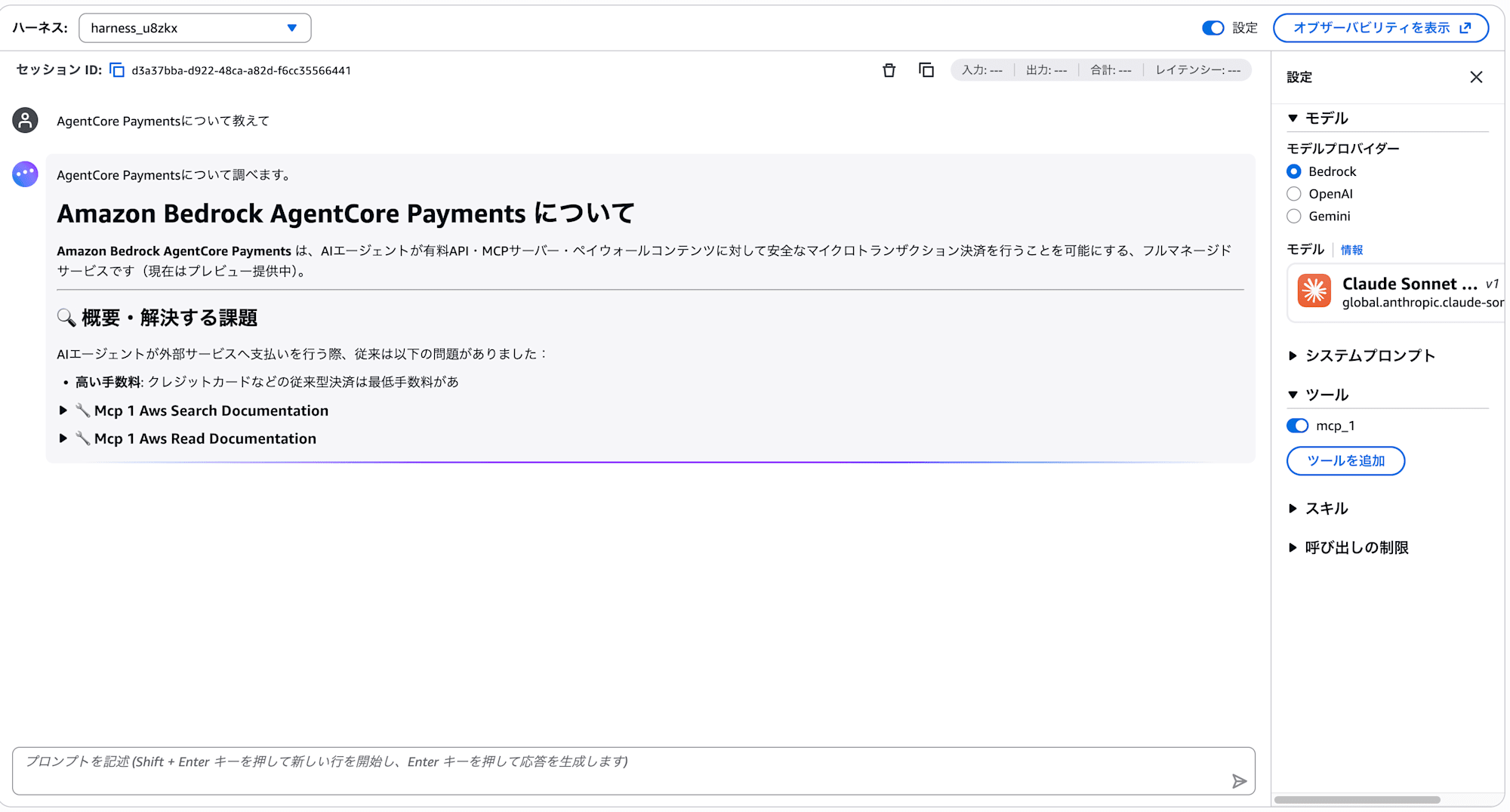The image size is (1510, 812).
Task: Select the Bedrock model provider
Action: pyautogui.click(x=1294, y=171)
